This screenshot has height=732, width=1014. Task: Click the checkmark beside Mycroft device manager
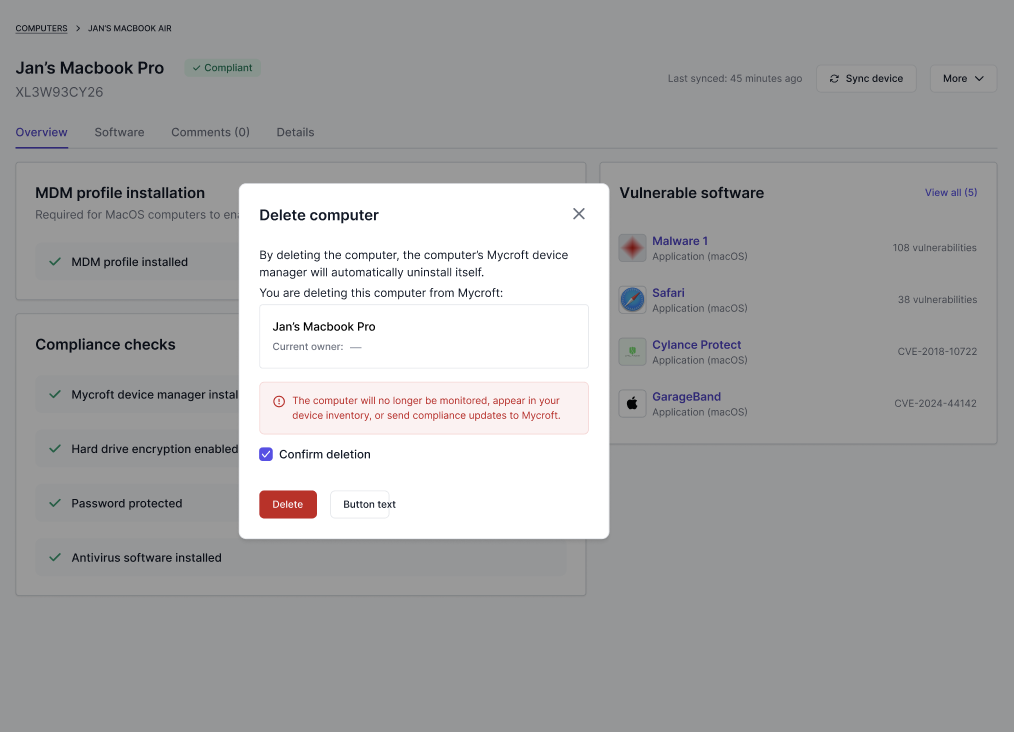tap(55, 394)
